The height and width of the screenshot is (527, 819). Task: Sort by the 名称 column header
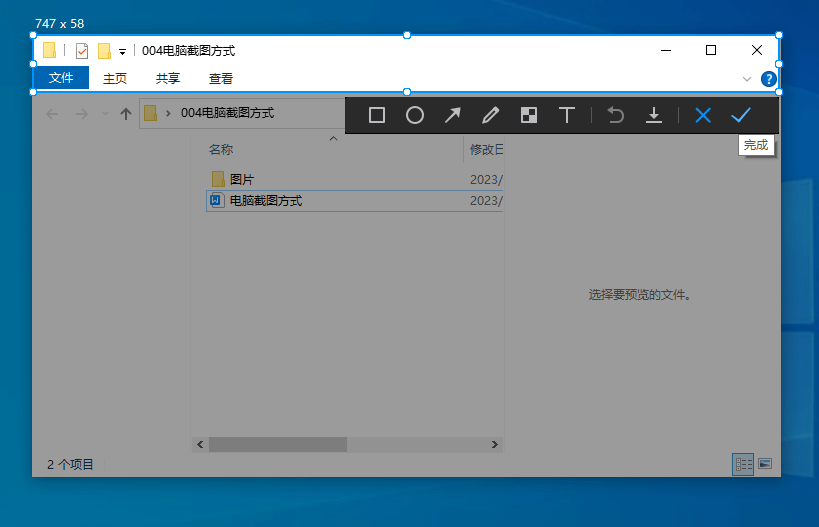221,149
